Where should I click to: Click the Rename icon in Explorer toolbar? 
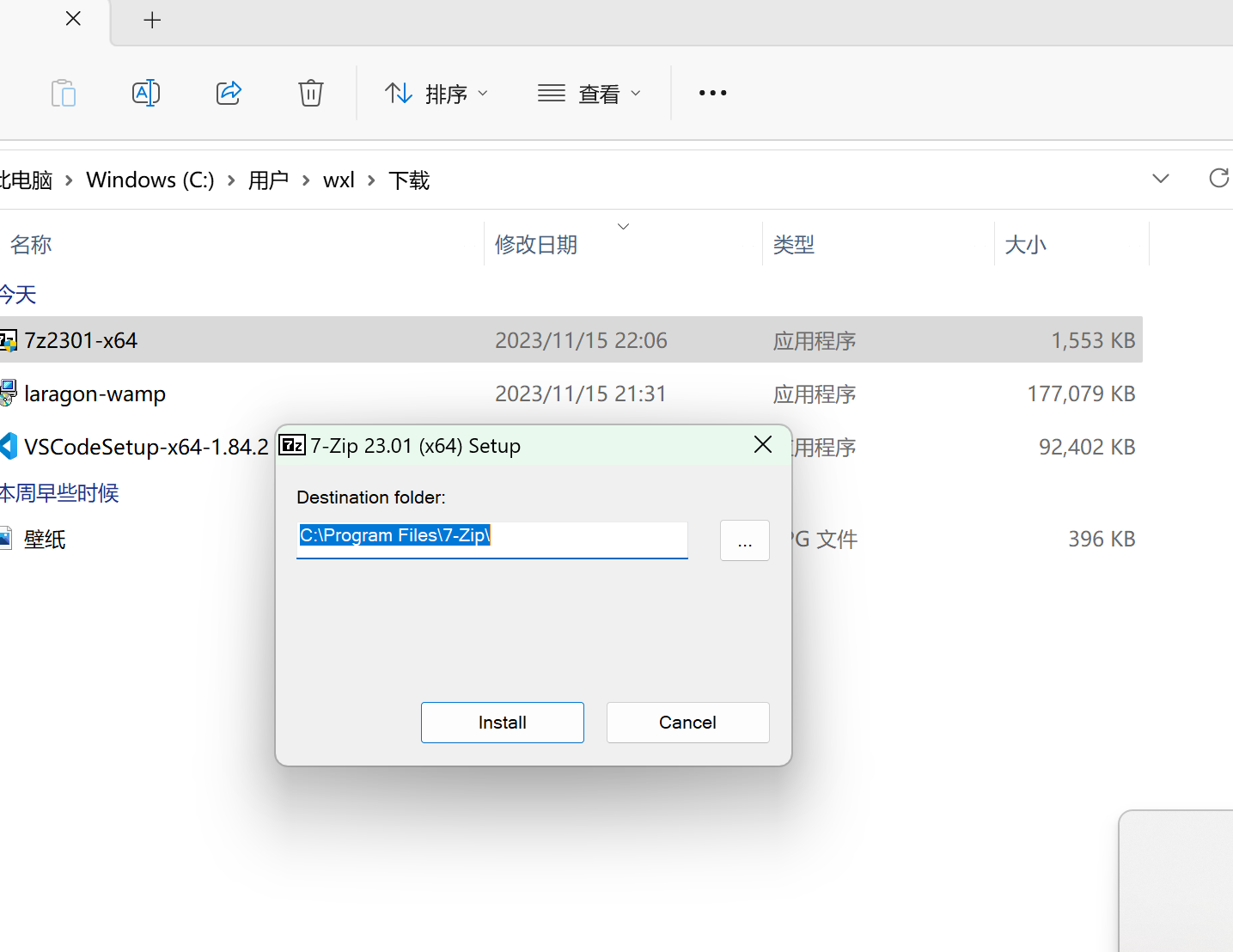tap(146, 93)
